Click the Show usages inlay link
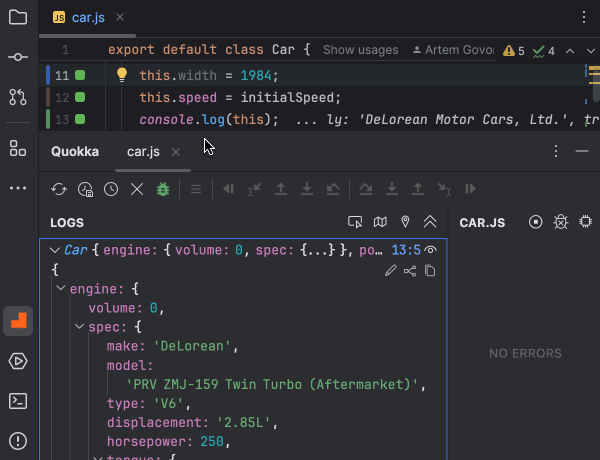The image size is (600, 460). 360,50
